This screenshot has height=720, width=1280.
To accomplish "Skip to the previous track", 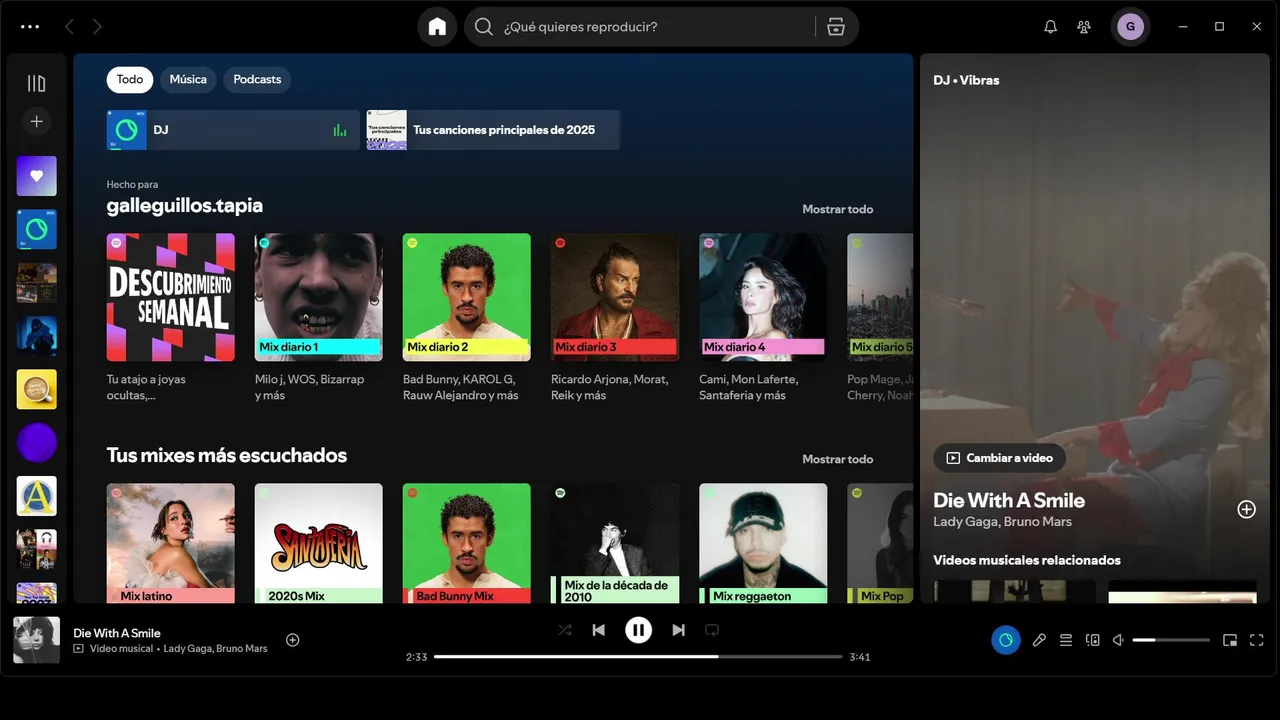I will (598, 630).
